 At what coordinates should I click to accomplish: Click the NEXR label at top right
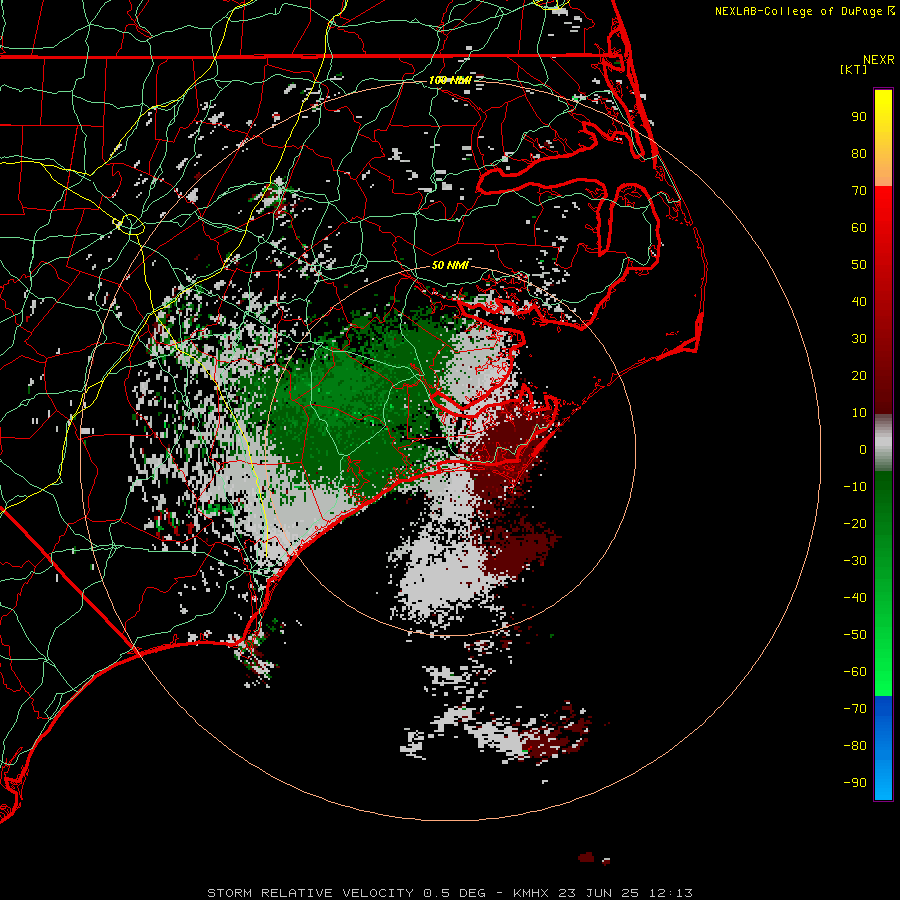[x=879, y=60]
